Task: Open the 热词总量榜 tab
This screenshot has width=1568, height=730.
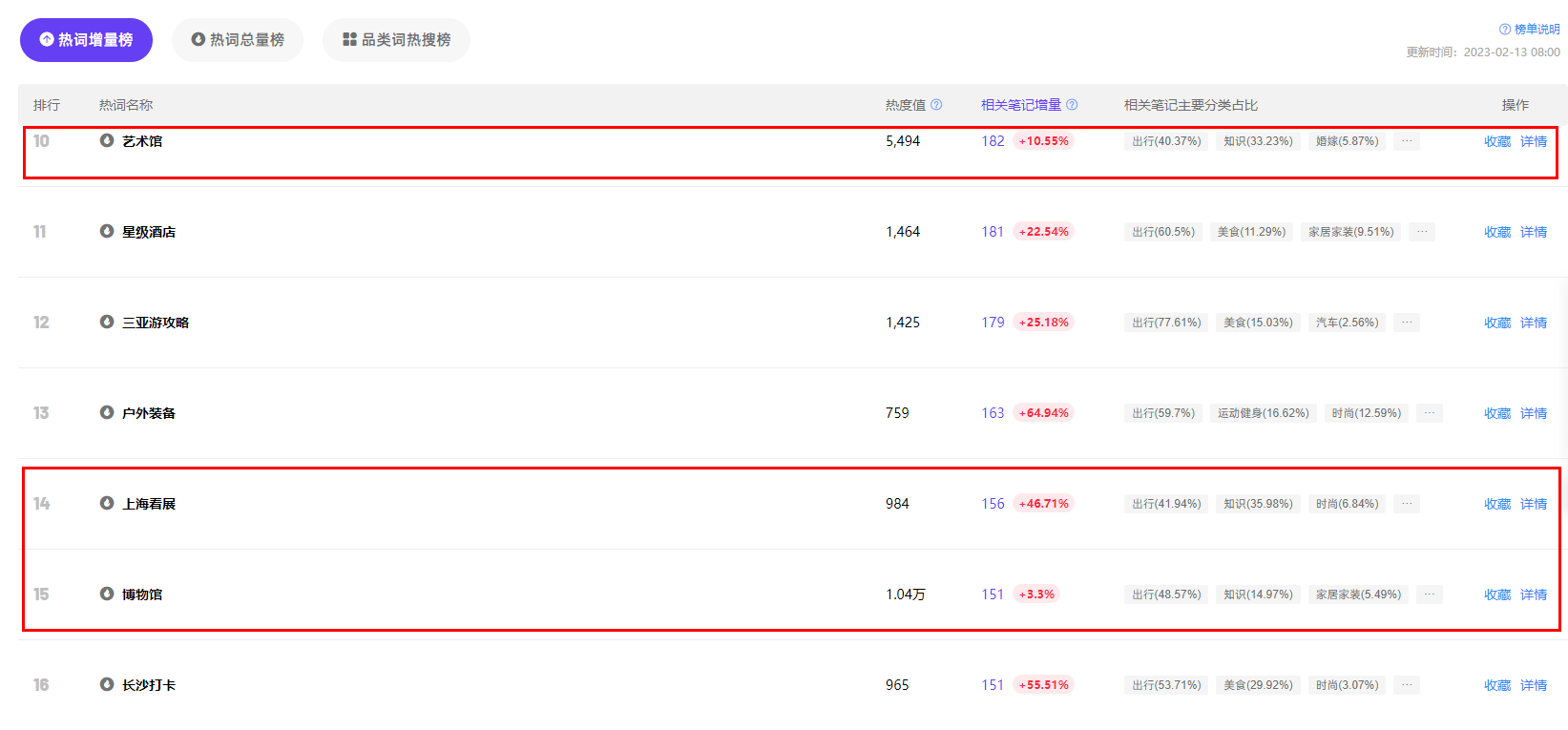Action: coord(238,40)
